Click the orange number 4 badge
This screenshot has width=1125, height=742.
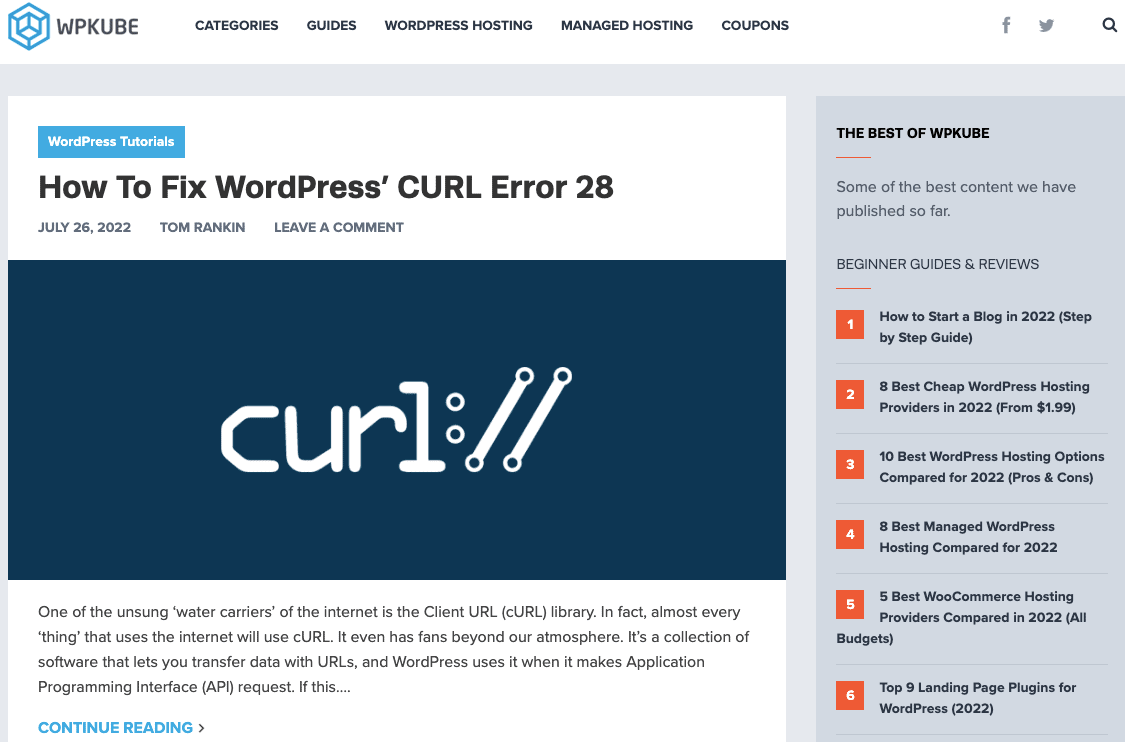[x=850, y=534]
